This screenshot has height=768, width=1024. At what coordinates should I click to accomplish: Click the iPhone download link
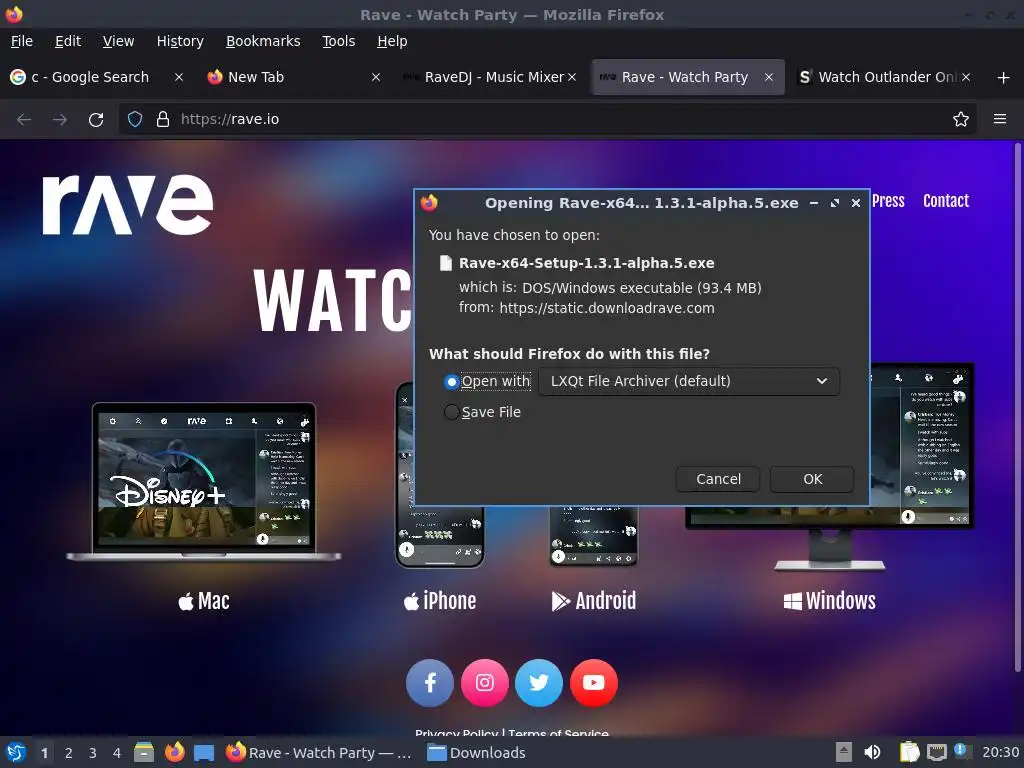click(x=440, y=601)
